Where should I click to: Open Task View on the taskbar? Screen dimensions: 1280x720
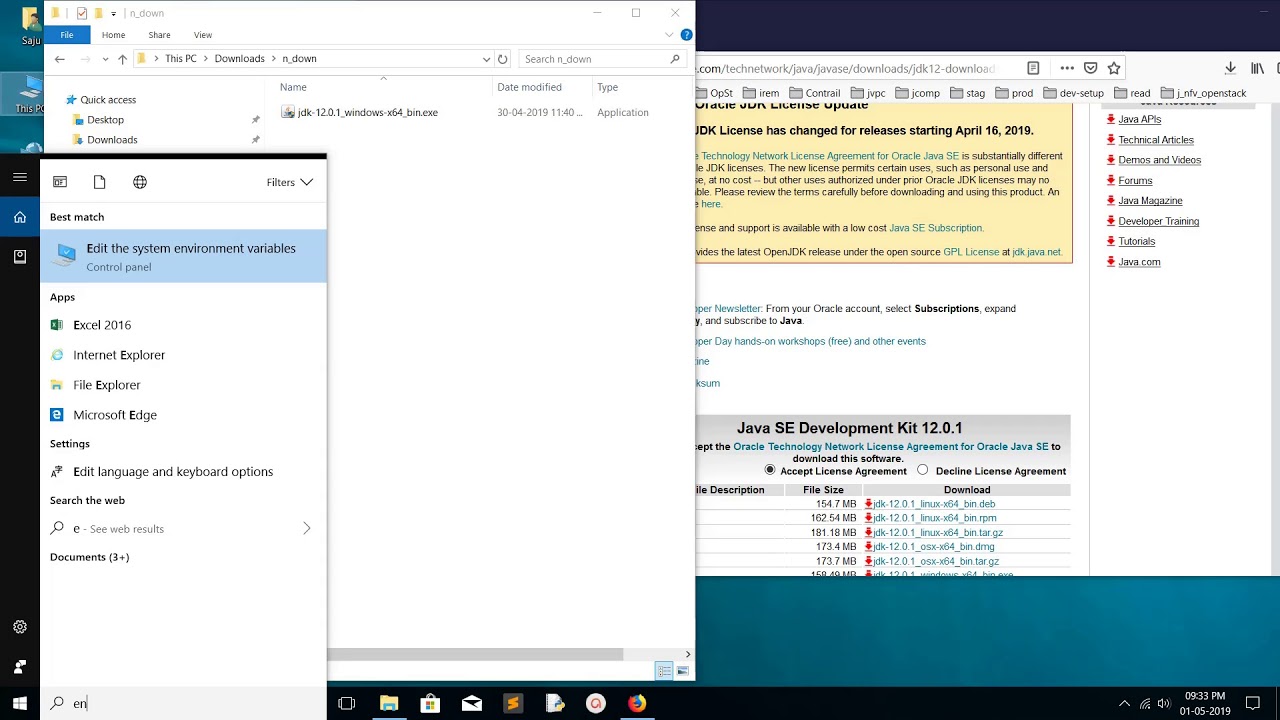pyautogui.click(x=347, y=704)
